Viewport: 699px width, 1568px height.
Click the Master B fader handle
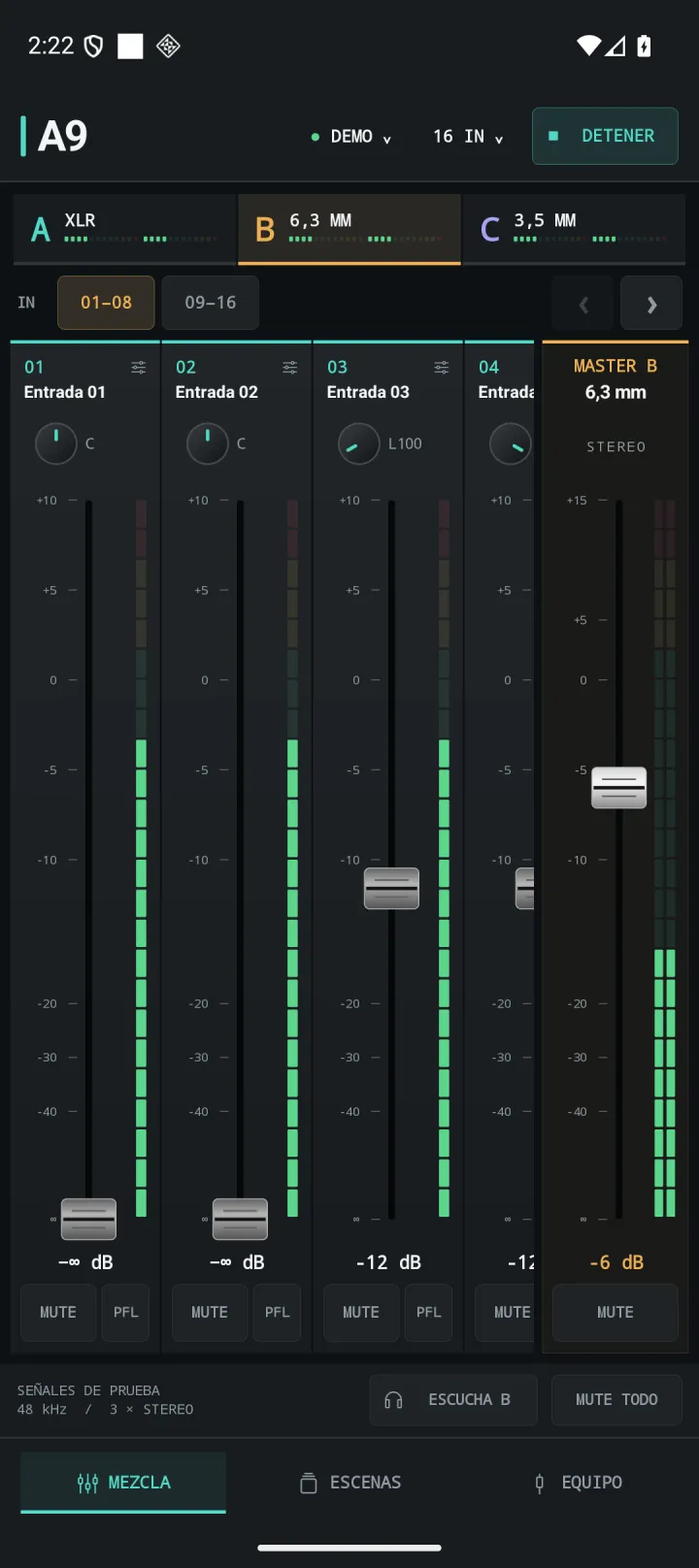618,787
